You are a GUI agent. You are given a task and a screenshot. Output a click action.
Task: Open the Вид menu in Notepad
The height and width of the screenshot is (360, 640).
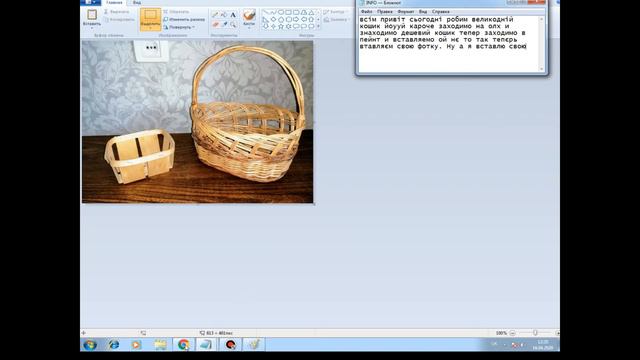423,11
